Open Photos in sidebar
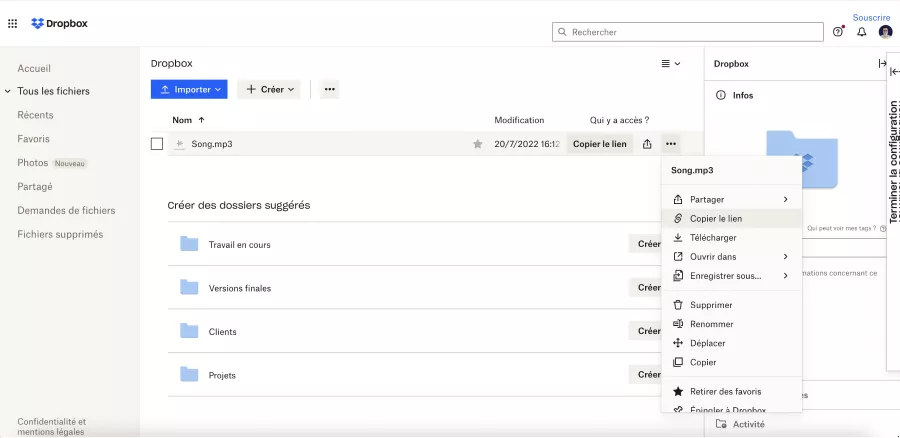900x438 pixels. pyautogui.click(x=33, y=163)
